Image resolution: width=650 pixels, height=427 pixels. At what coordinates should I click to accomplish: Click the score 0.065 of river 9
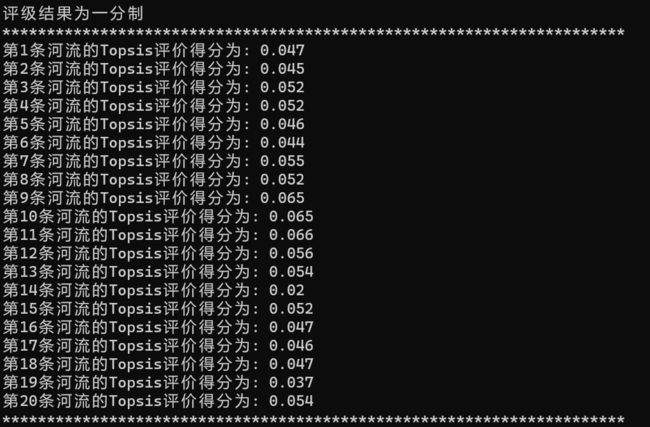[282, 198]
